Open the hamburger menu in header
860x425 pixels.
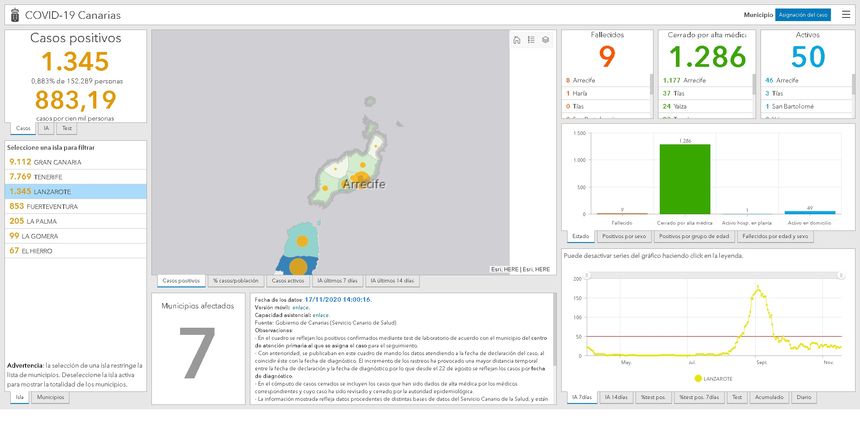pos(847,15)
